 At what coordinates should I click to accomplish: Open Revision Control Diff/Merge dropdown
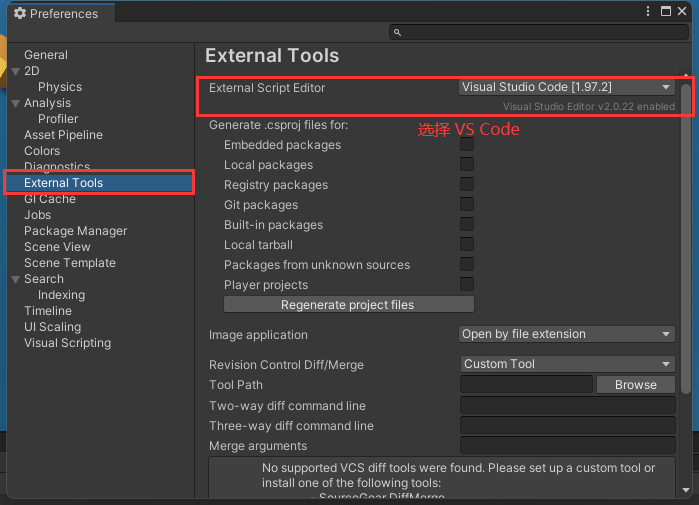(567, 364)
